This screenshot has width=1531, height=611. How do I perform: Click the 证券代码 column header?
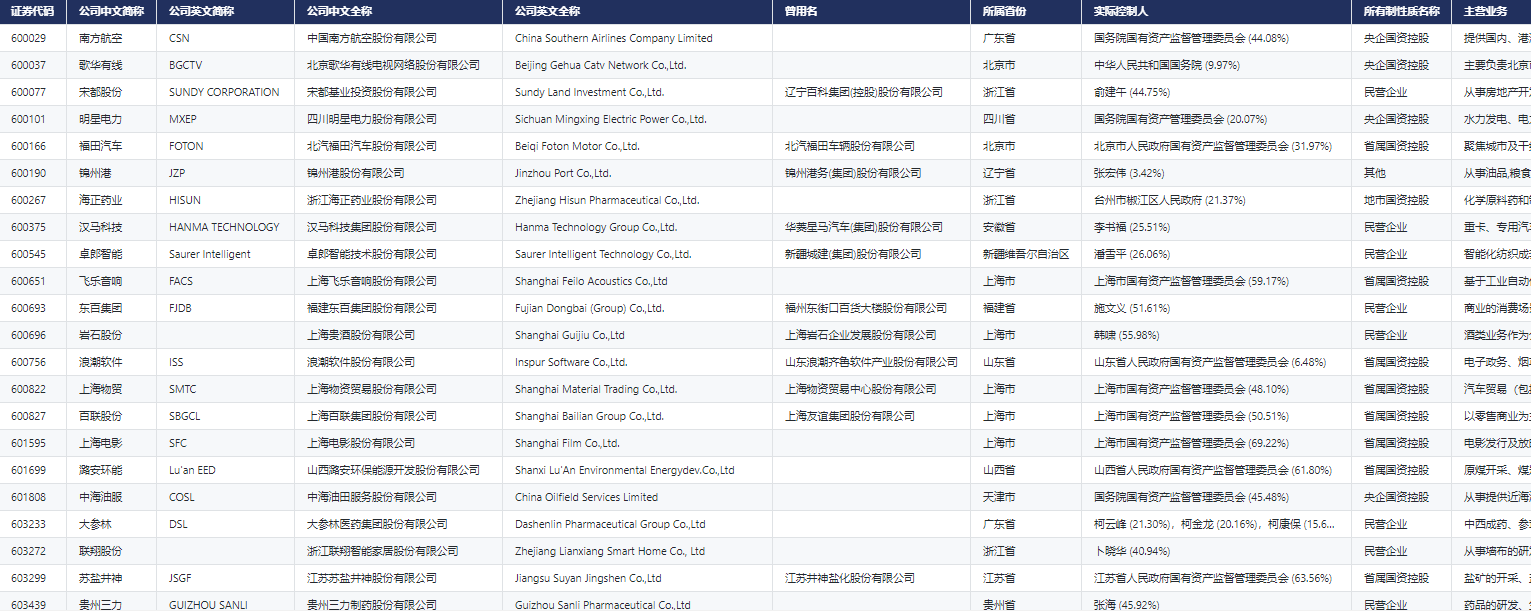[x=33, y=11]
